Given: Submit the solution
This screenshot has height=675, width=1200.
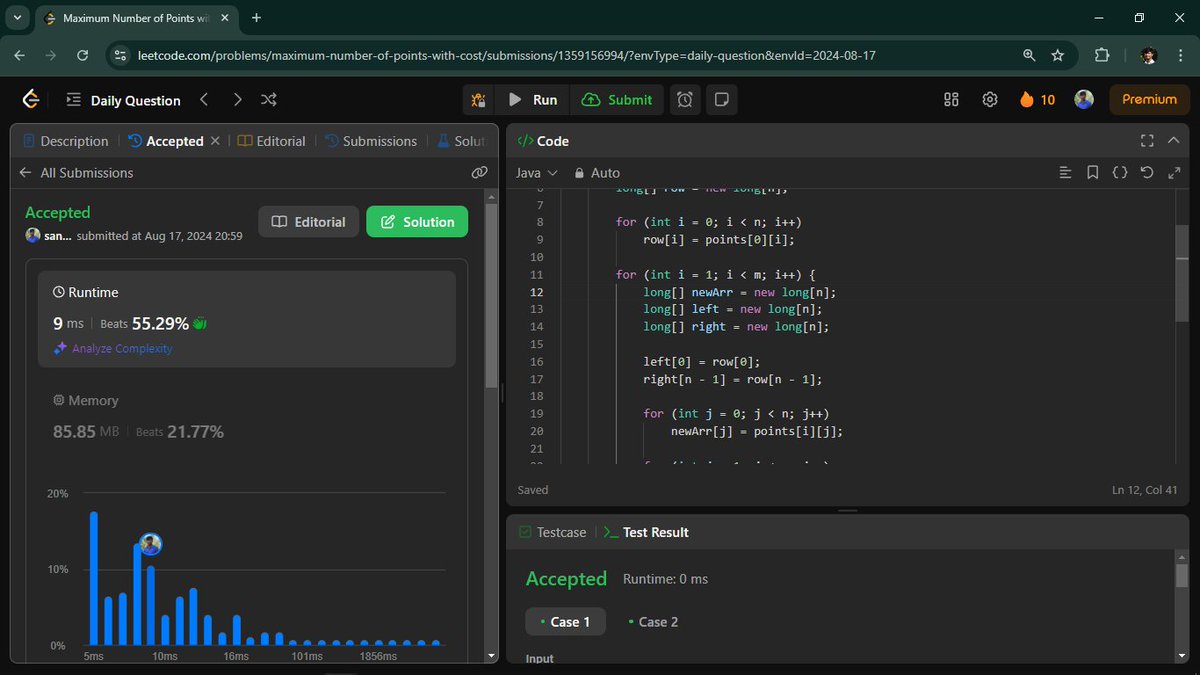Looking at the screenshot, I should pyautogui.click(x=616, y=99).
